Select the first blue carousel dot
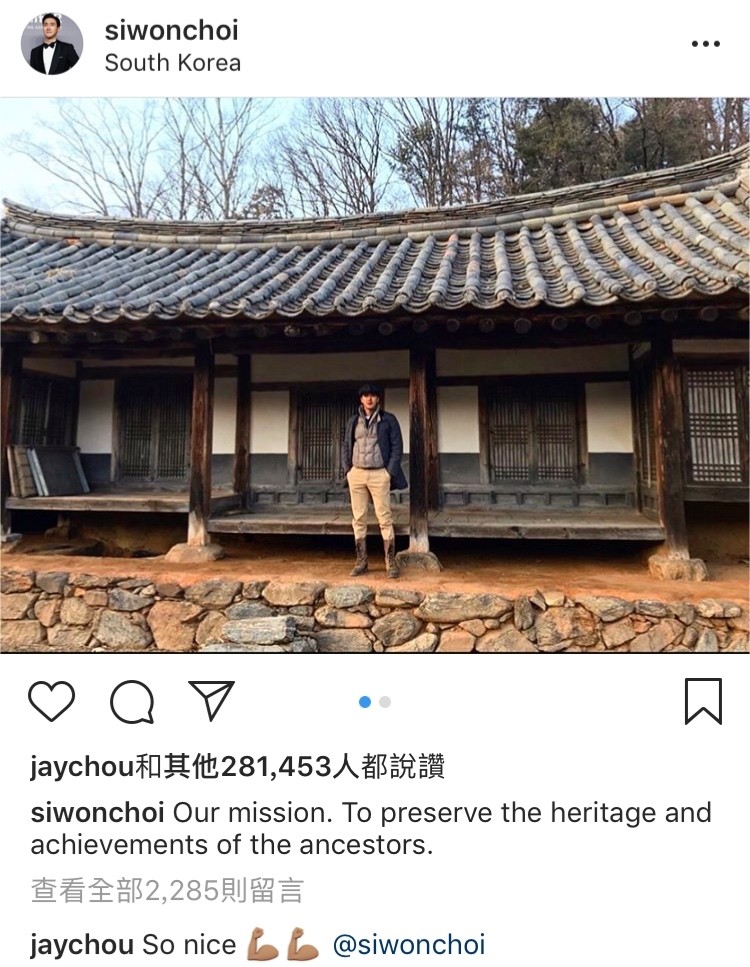 pyautogui.click(x=365, y=702)
